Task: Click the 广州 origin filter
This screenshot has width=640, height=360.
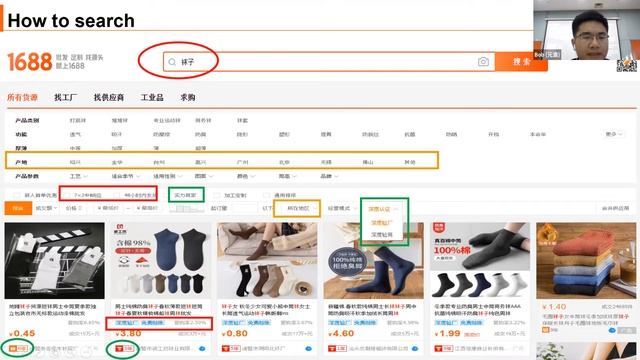Action: coord(242,162)
